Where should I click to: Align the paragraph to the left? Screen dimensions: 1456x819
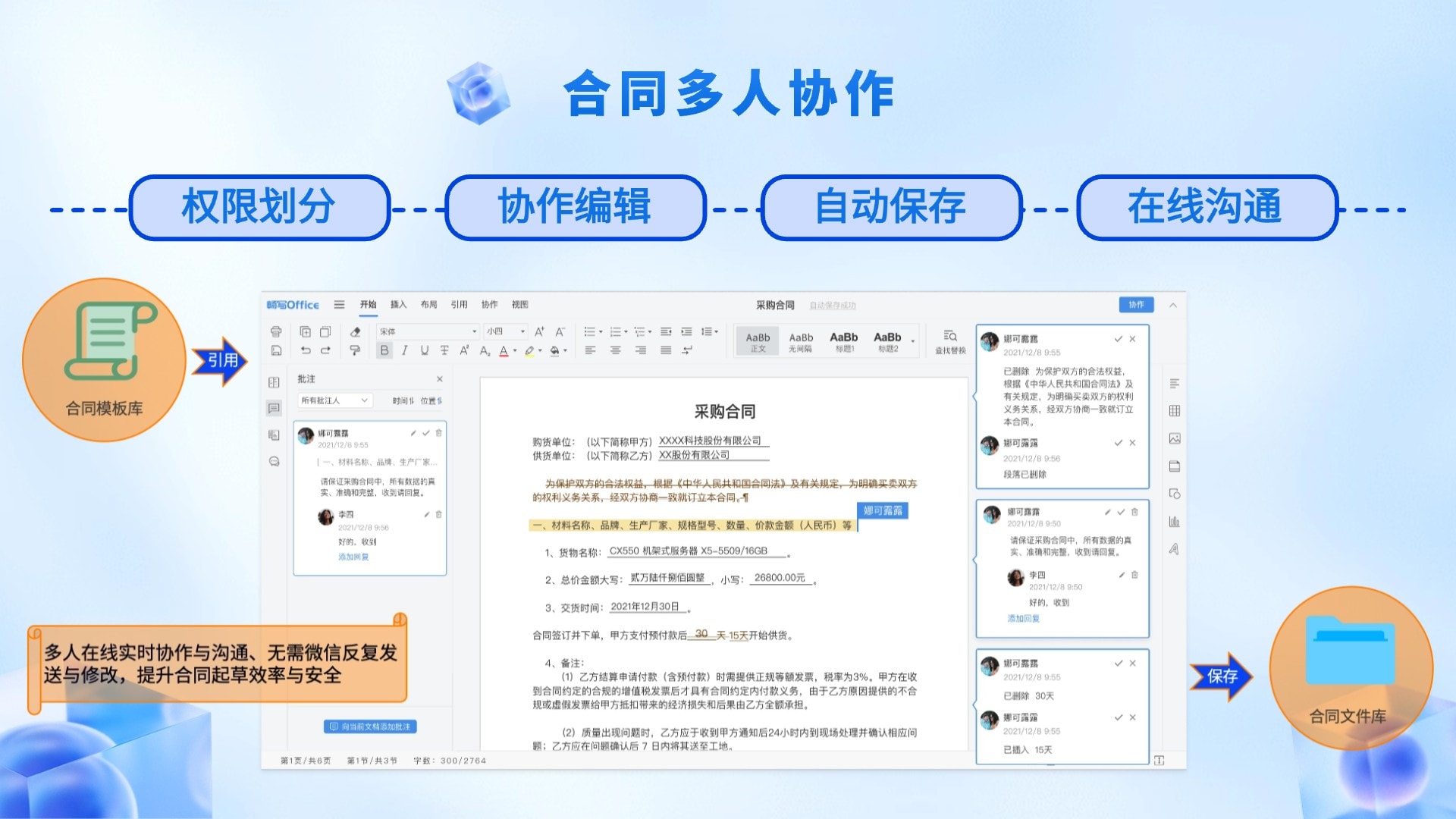[591, 350]
